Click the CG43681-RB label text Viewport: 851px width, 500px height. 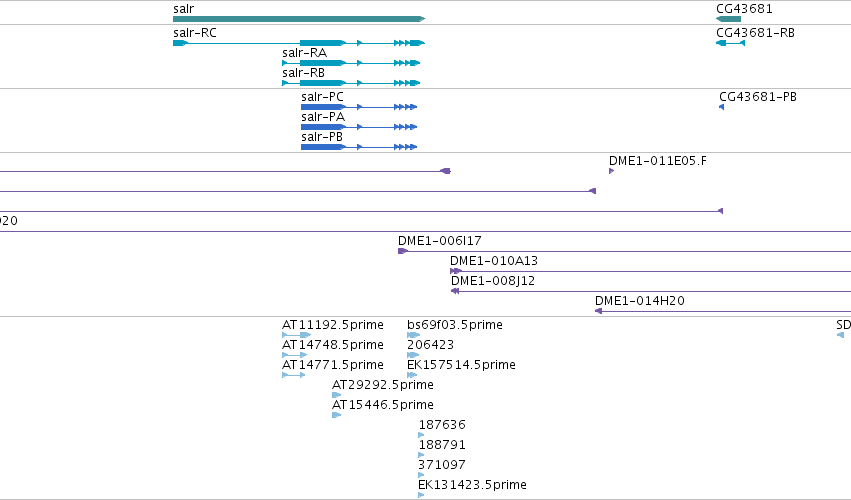point(755,33)
